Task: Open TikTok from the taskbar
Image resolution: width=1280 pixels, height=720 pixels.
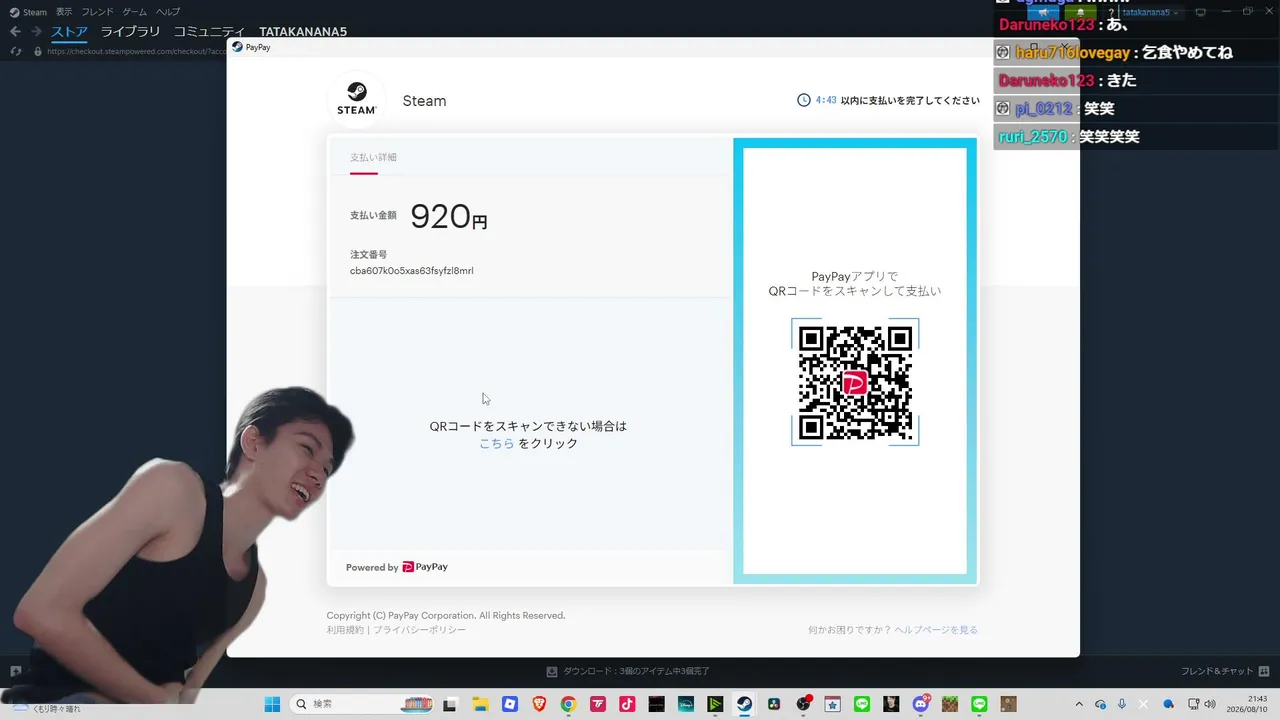Action: coord(627,704)
